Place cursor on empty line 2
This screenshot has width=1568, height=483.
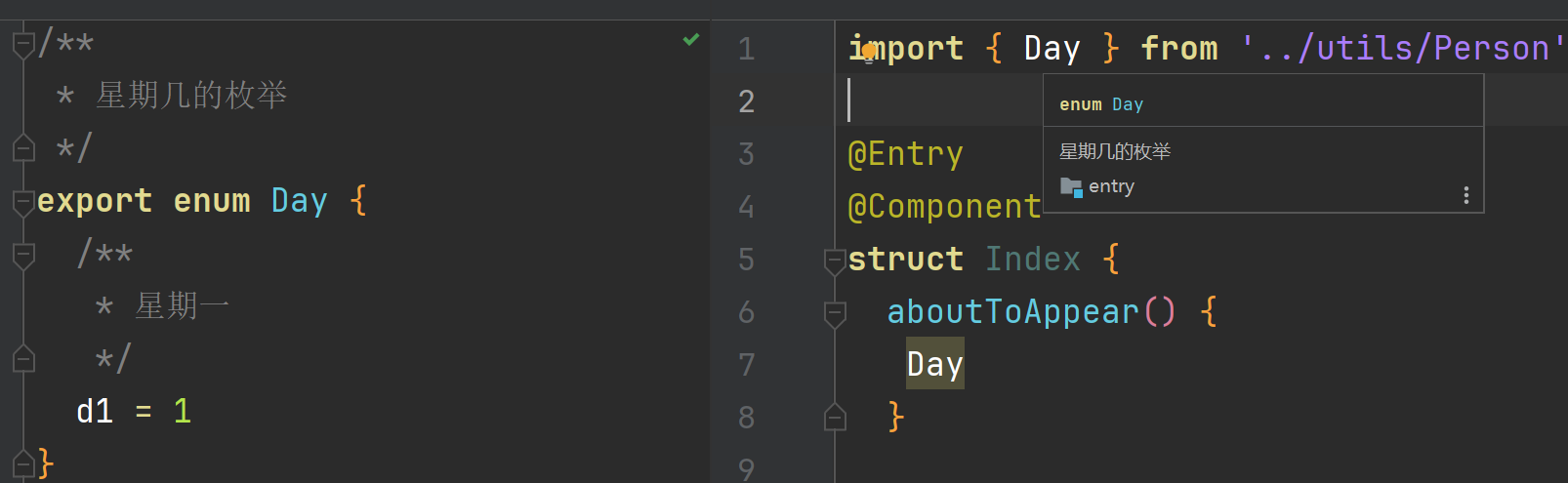937,101
